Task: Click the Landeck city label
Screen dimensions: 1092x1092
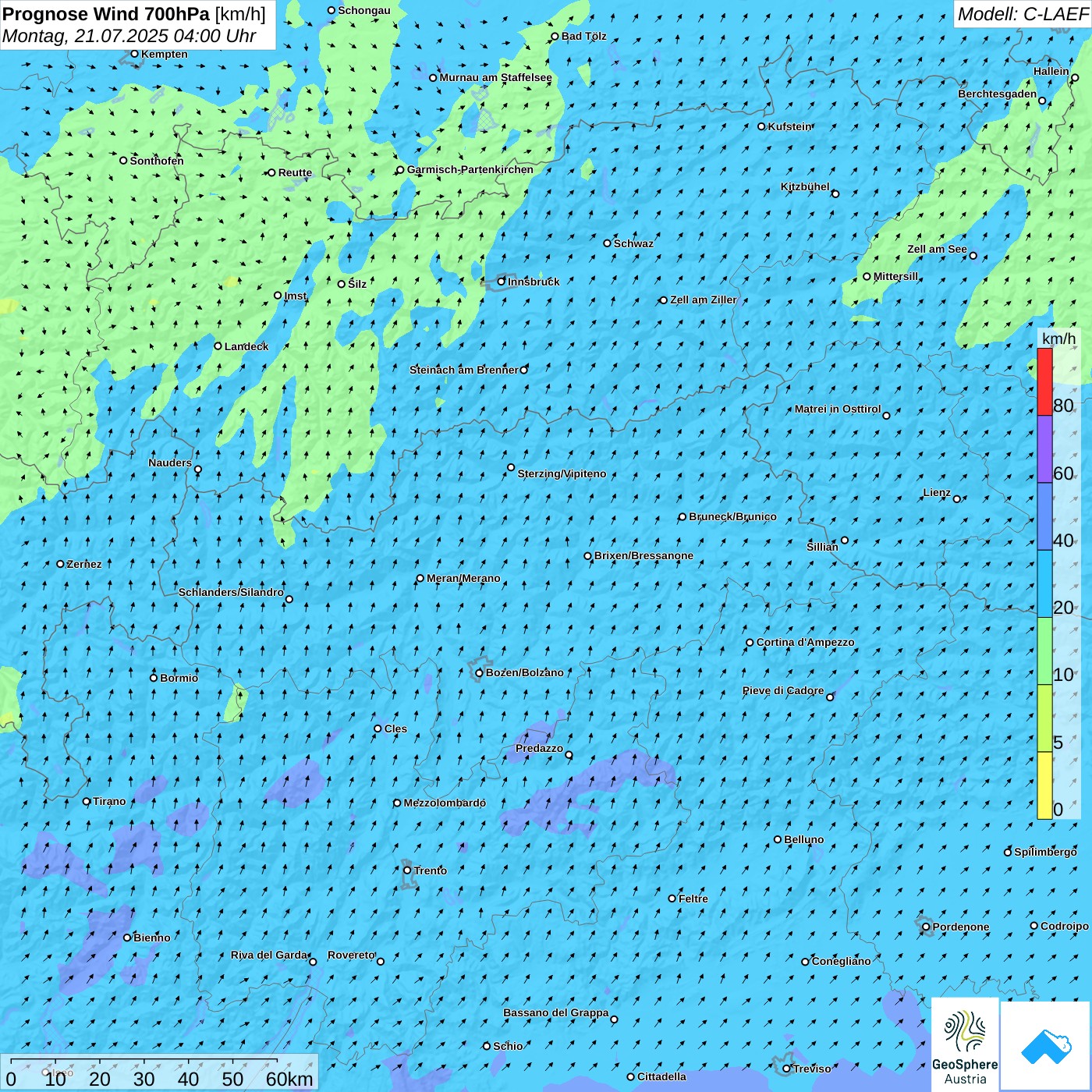Action: [246, 346]
